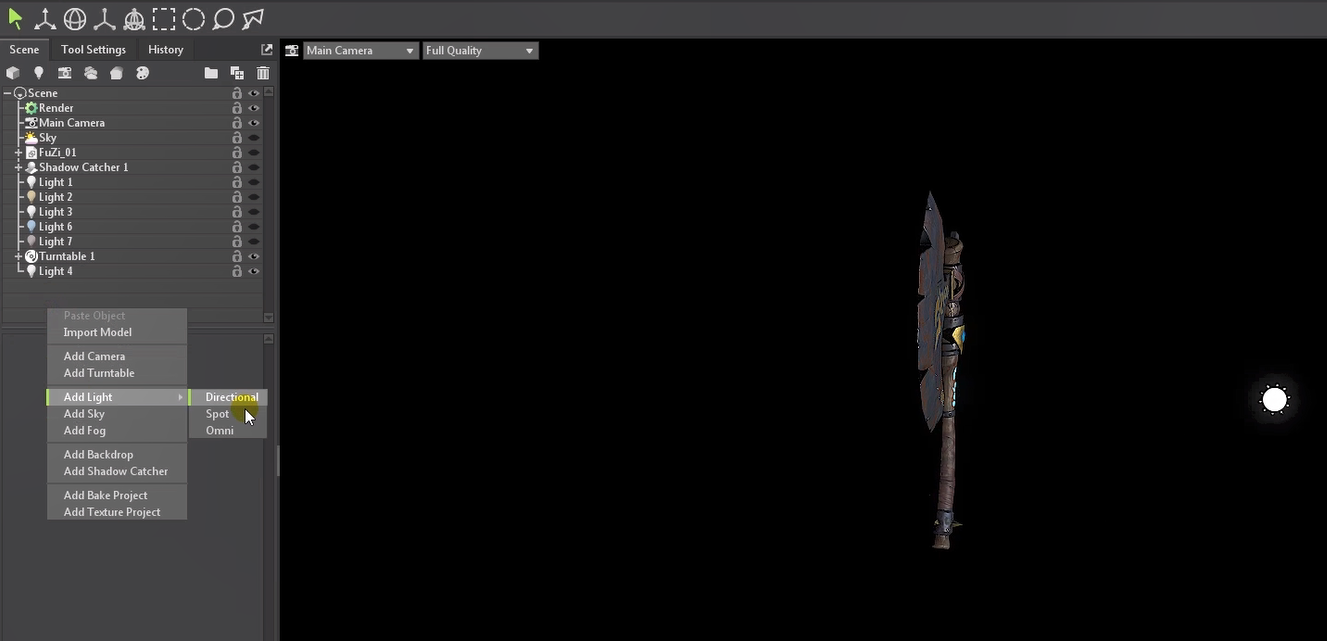Open the Main Camera dropdown

point(360,49)
